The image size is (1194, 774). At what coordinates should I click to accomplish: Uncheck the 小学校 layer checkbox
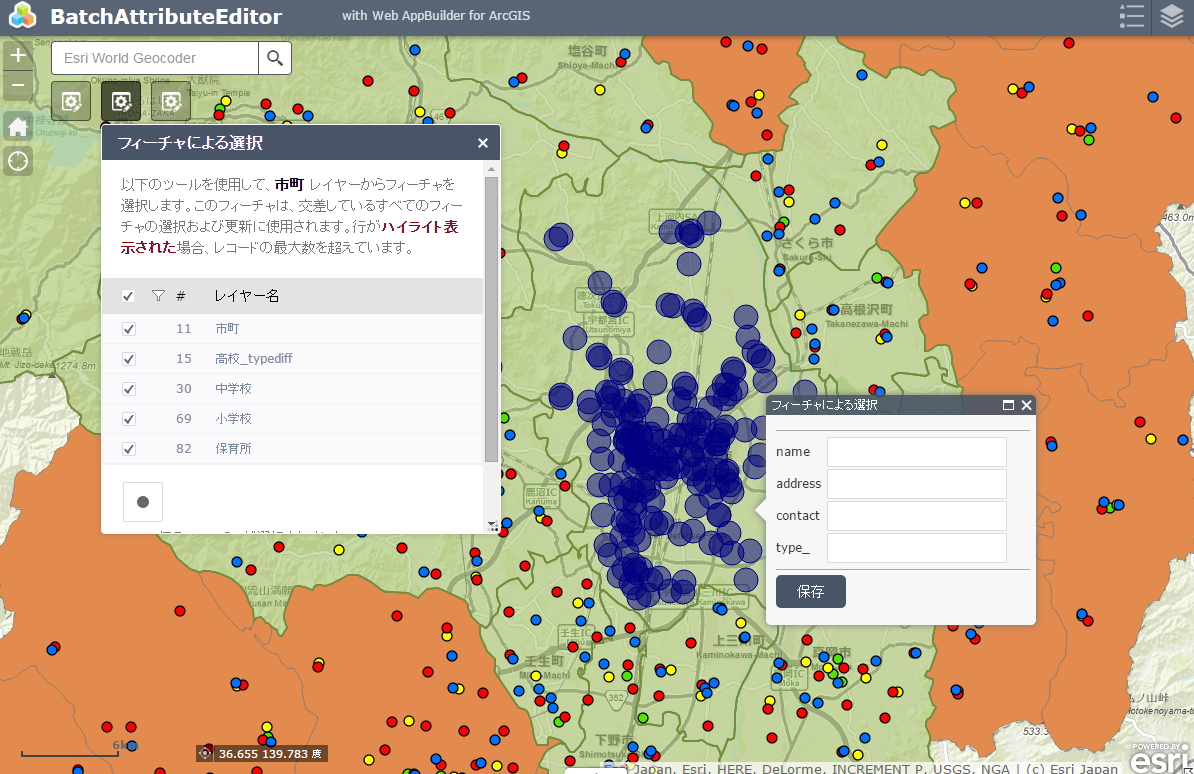point(129,419)
